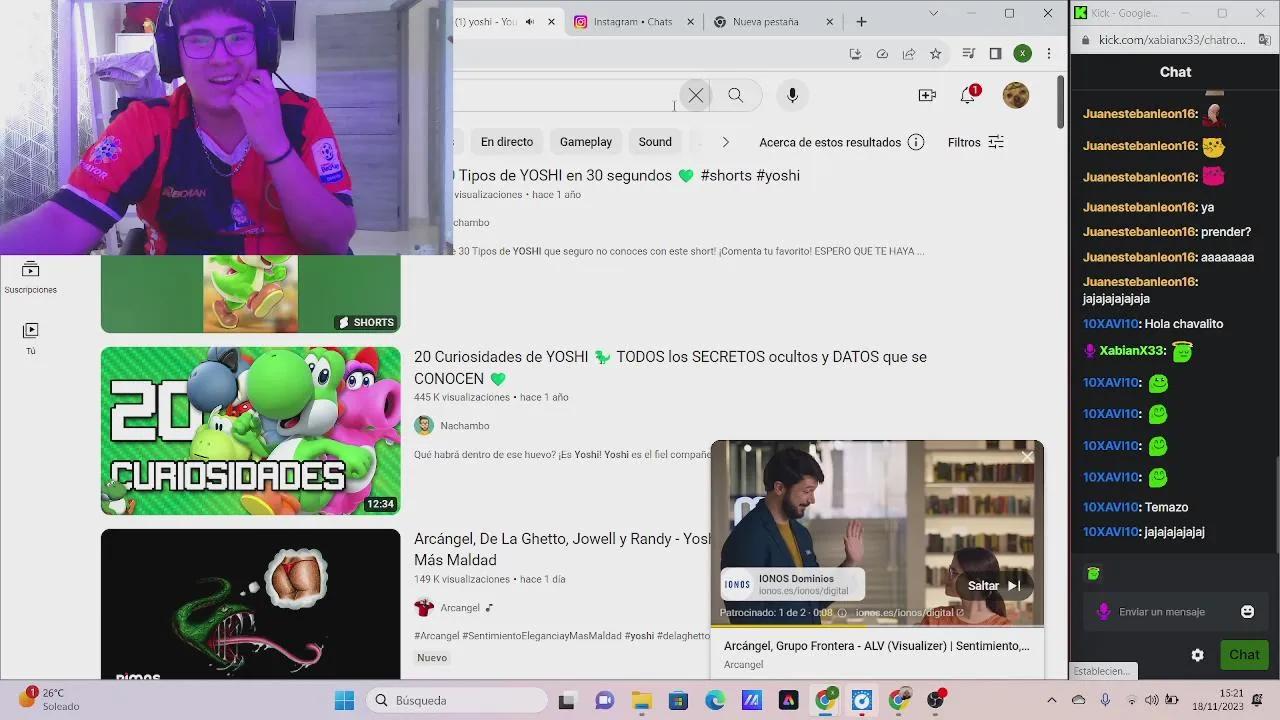Open Suscripciones in the YouTube sidebar
This screenshot has width=1280, height=720.
pos(30,277)
